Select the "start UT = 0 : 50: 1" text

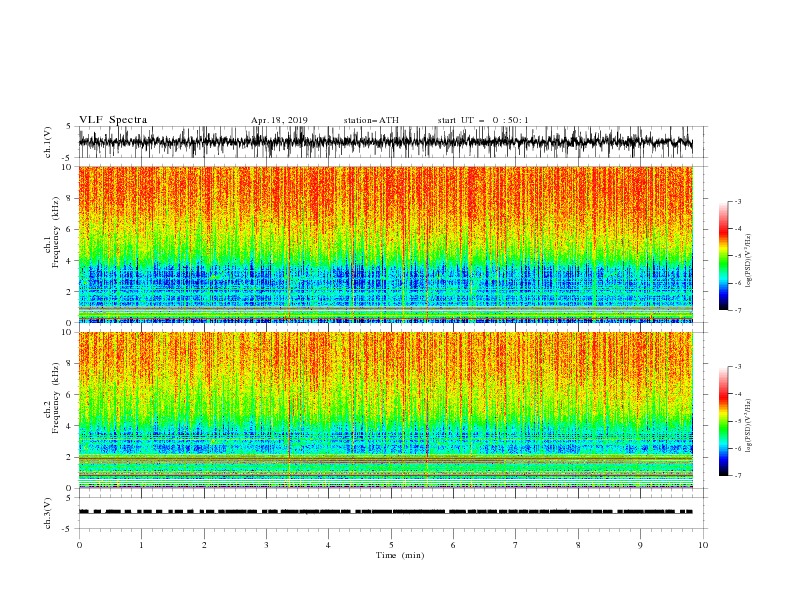point(483,120)
